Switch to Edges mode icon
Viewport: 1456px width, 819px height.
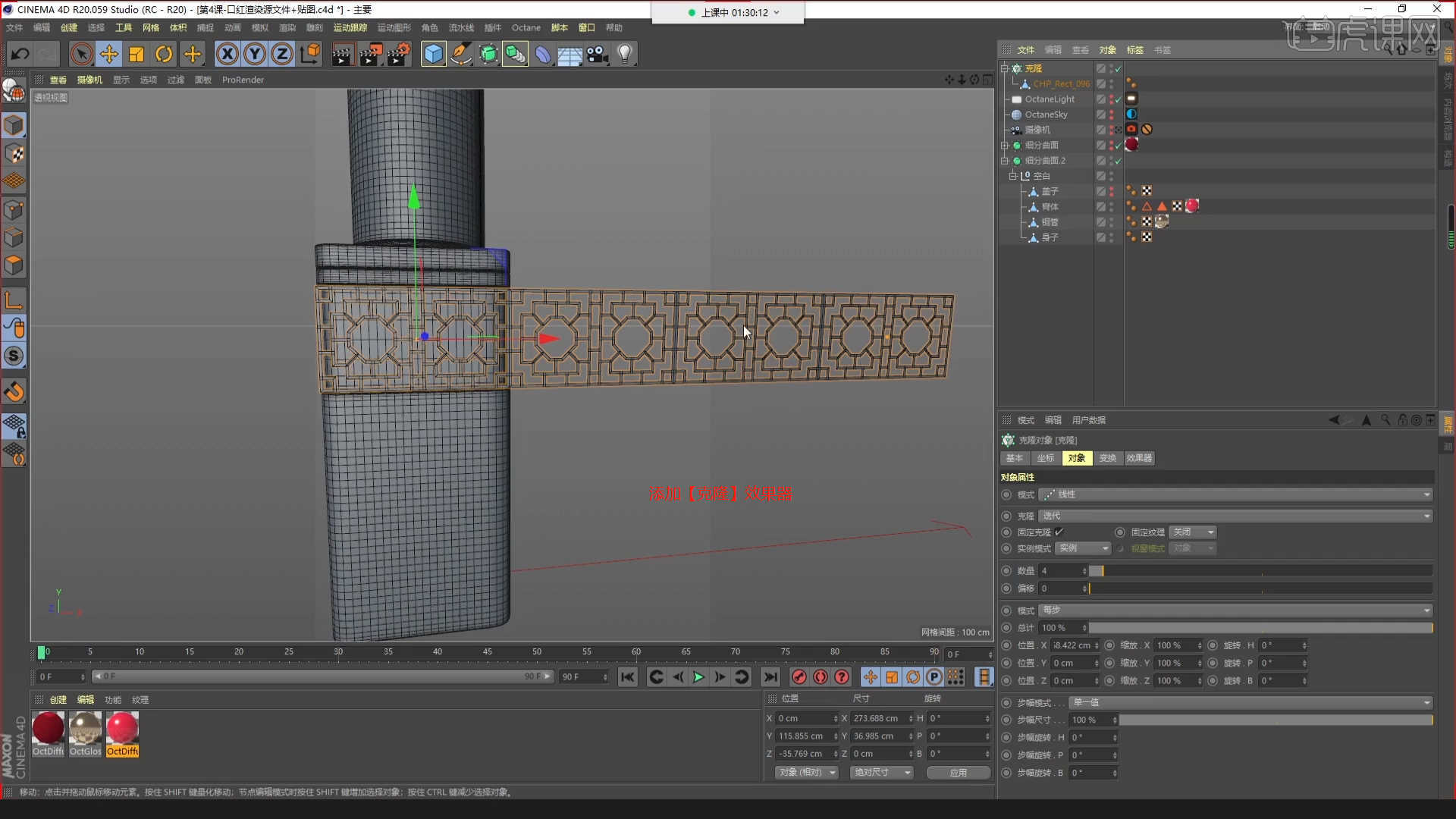coord(14,237)
